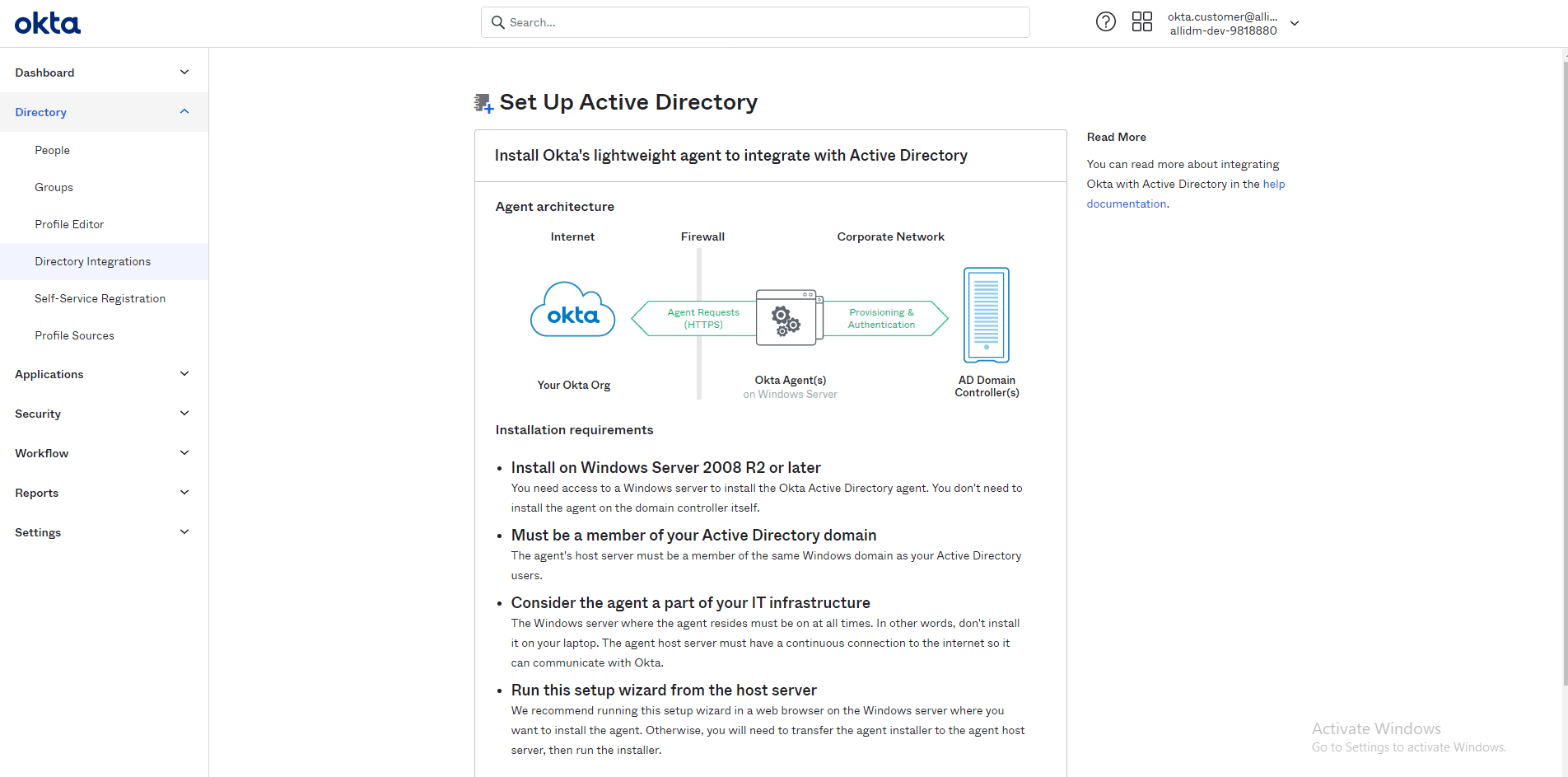Click 'Consider the agent a part of your IT infrastructure'
Screen dimensions: 1568x777
(x=691, y=603)
